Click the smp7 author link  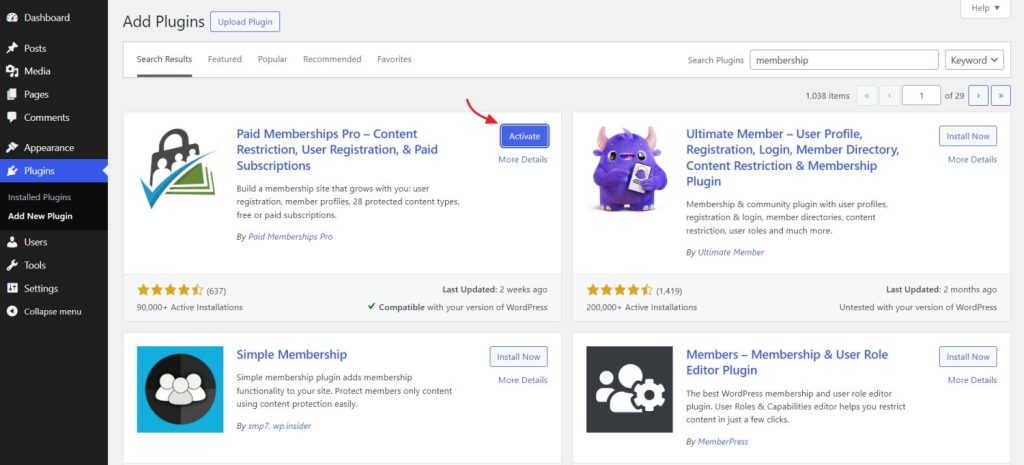tap(261, 426)
